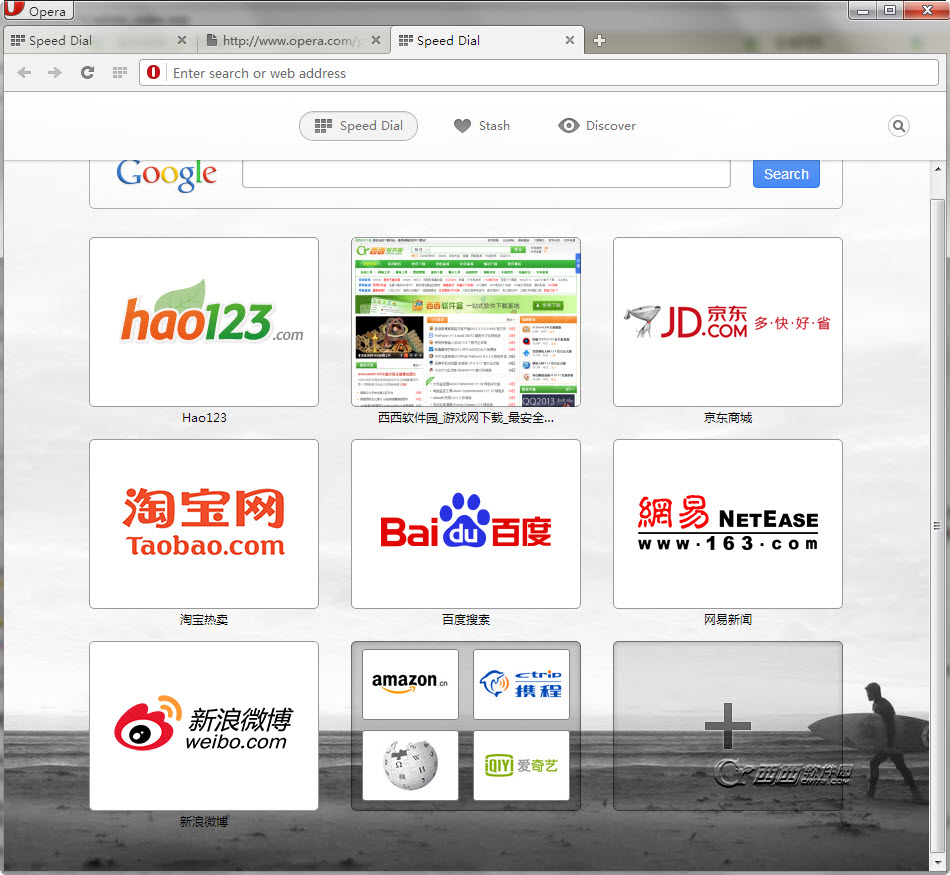Screen dimensions: 950x875
Task: Open a new tab with plus button
Action: (599, 41)
